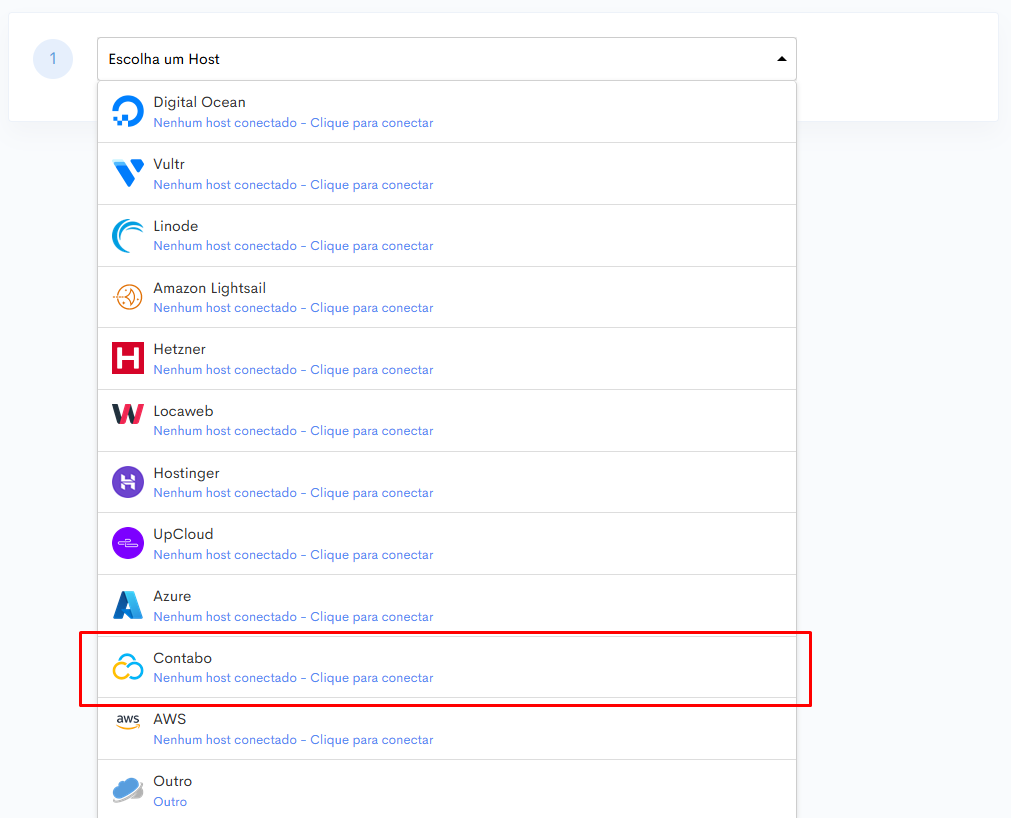Click the Azure logo icon
Viewport: 1011px width, 818px height.
(x=128, y=605)
